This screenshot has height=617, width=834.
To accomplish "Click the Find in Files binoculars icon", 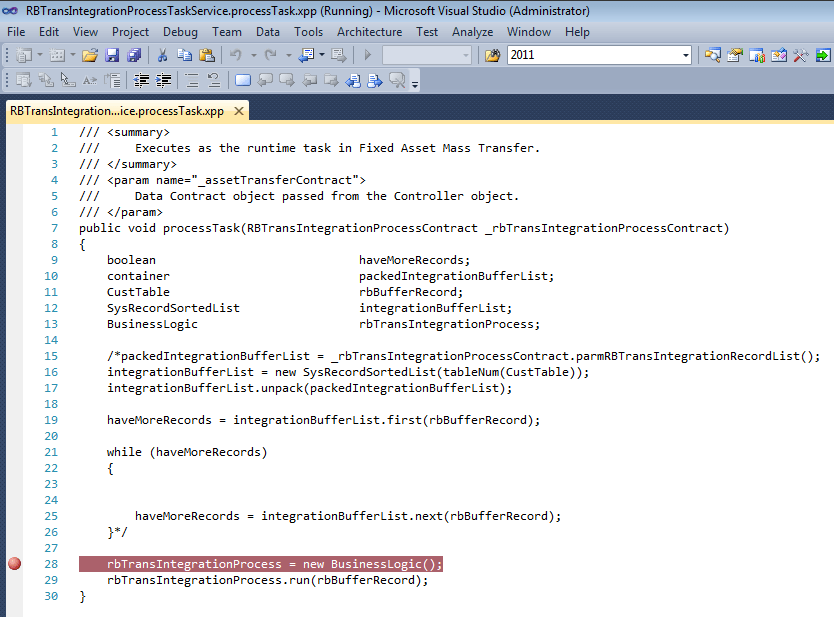I will coord(493,55).
